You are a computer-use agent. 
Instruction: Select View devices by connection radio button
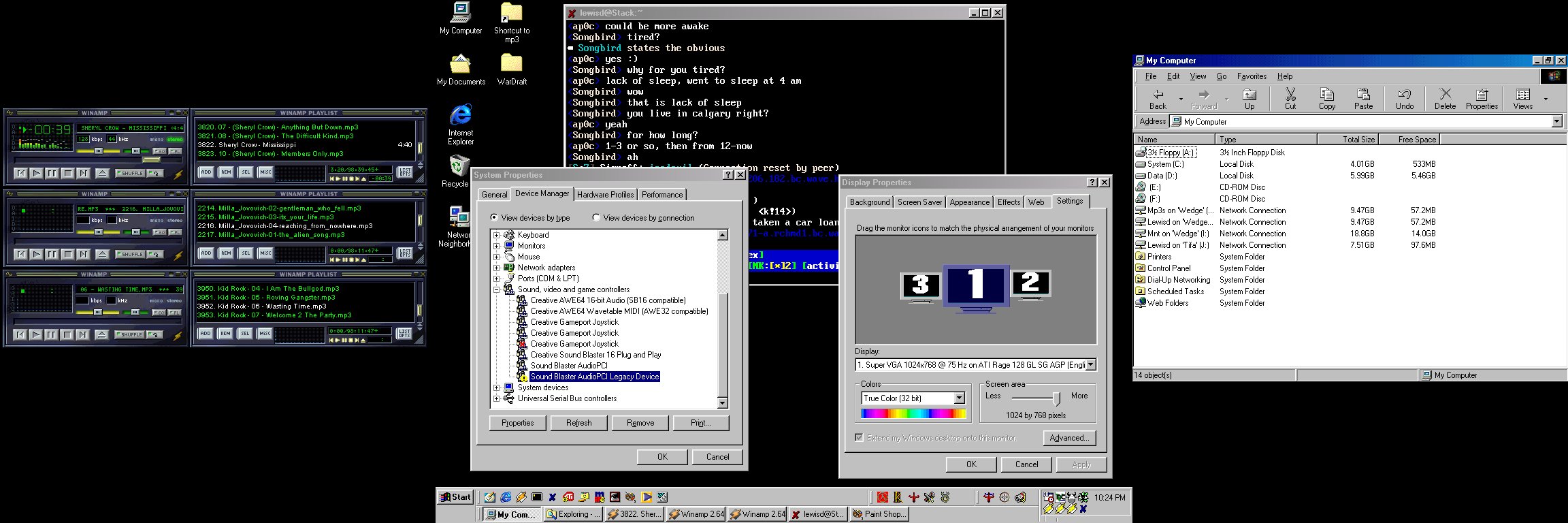(643, 218)
